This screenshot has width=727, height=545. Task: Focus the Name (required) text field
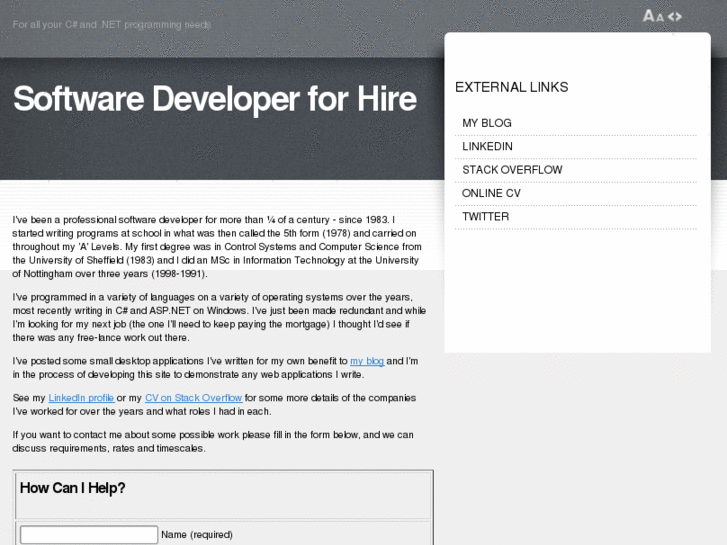point(89,535)
